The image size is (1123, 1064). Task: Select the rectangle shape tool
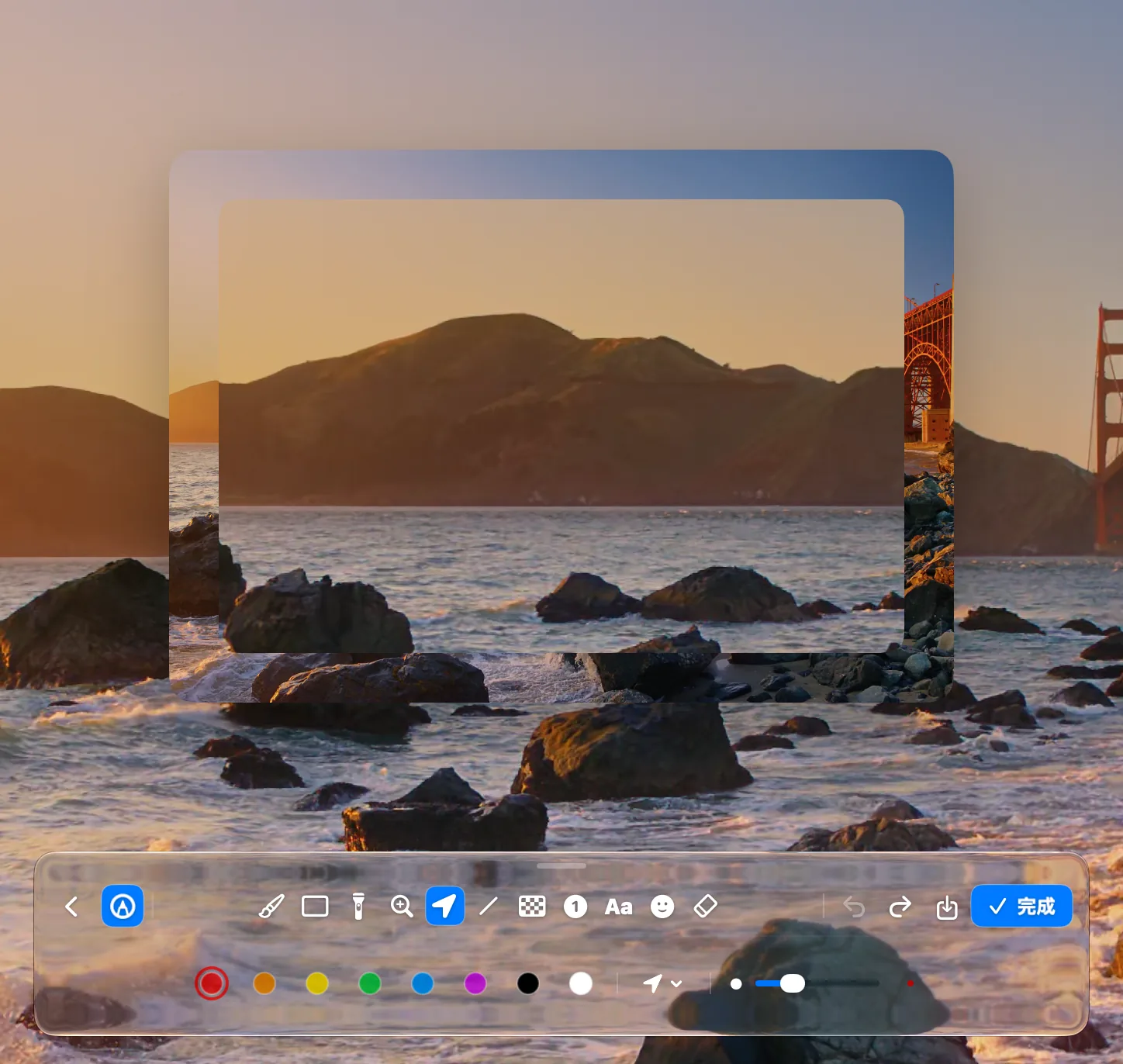pyautogui.click(x=315, y=907)
